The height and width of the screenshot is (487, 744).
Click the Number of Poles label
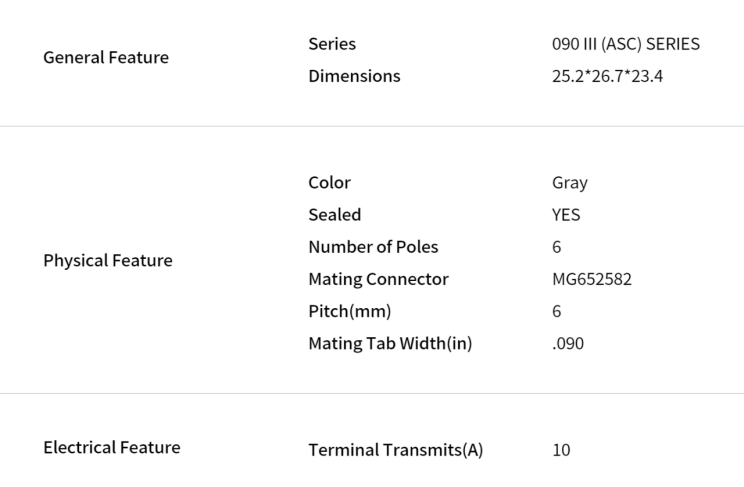(x=373, y=247)
